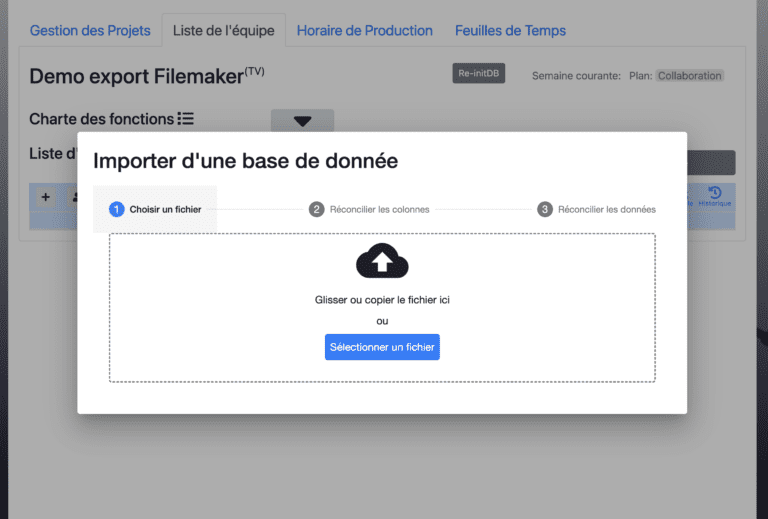Viewport: 768px width, 519px height.
Task: Click the Semaine courante label
Action: (576, 76)
